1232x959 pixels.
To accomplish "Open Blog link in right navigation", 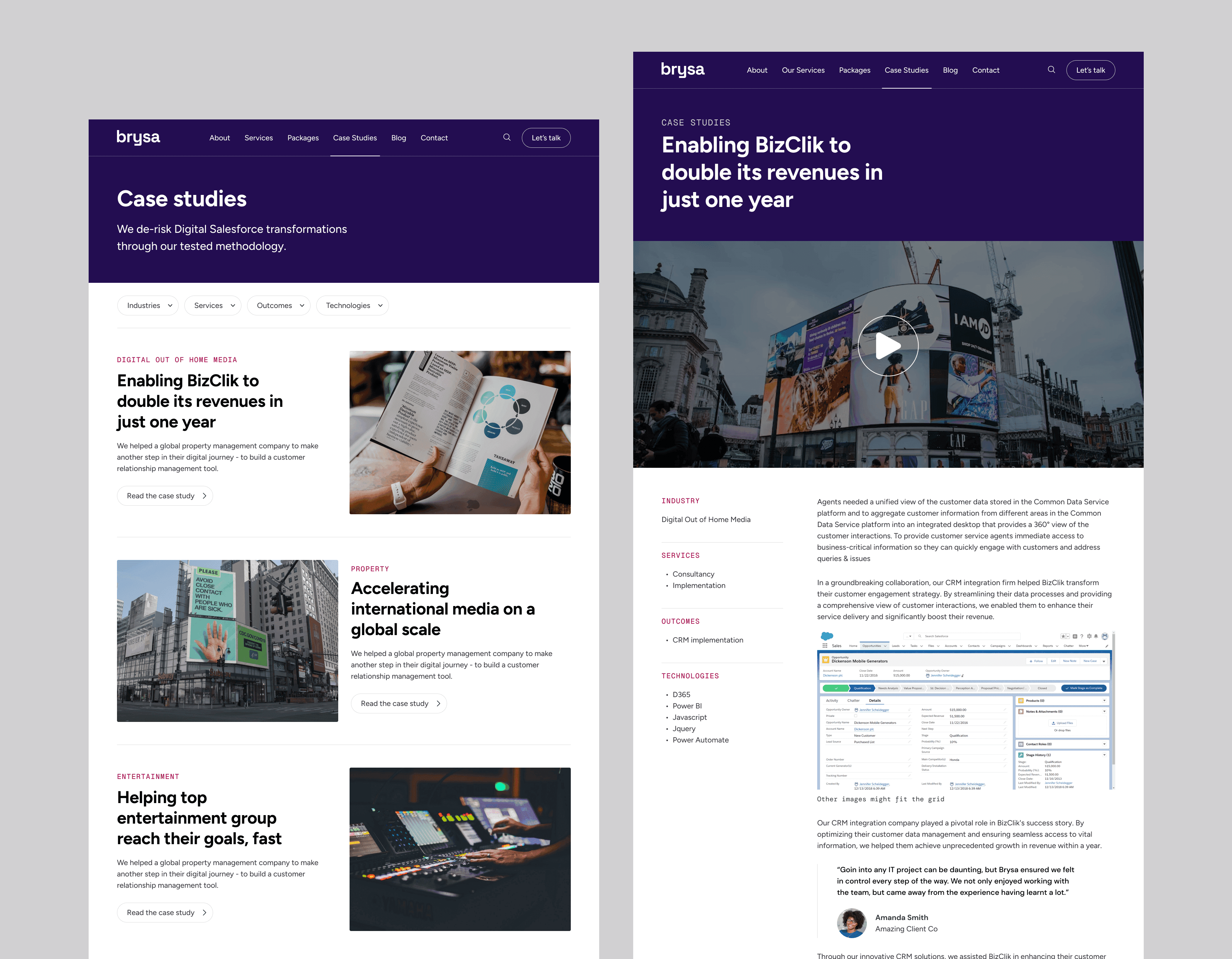I will click(950, 71).
